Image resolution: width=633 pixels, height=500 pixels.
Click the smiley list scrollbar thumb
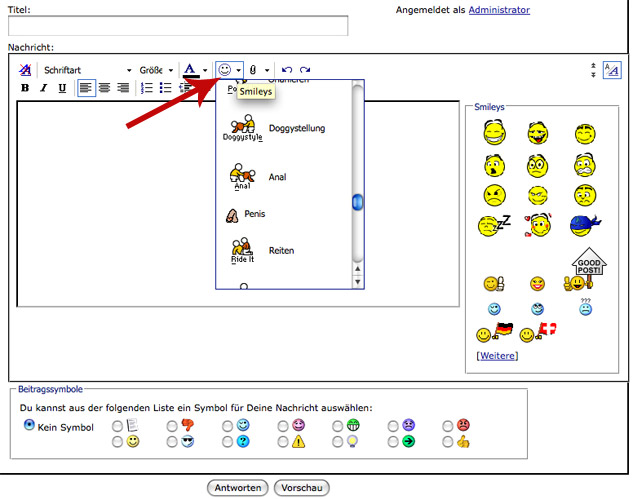click(x=357, y=203)
